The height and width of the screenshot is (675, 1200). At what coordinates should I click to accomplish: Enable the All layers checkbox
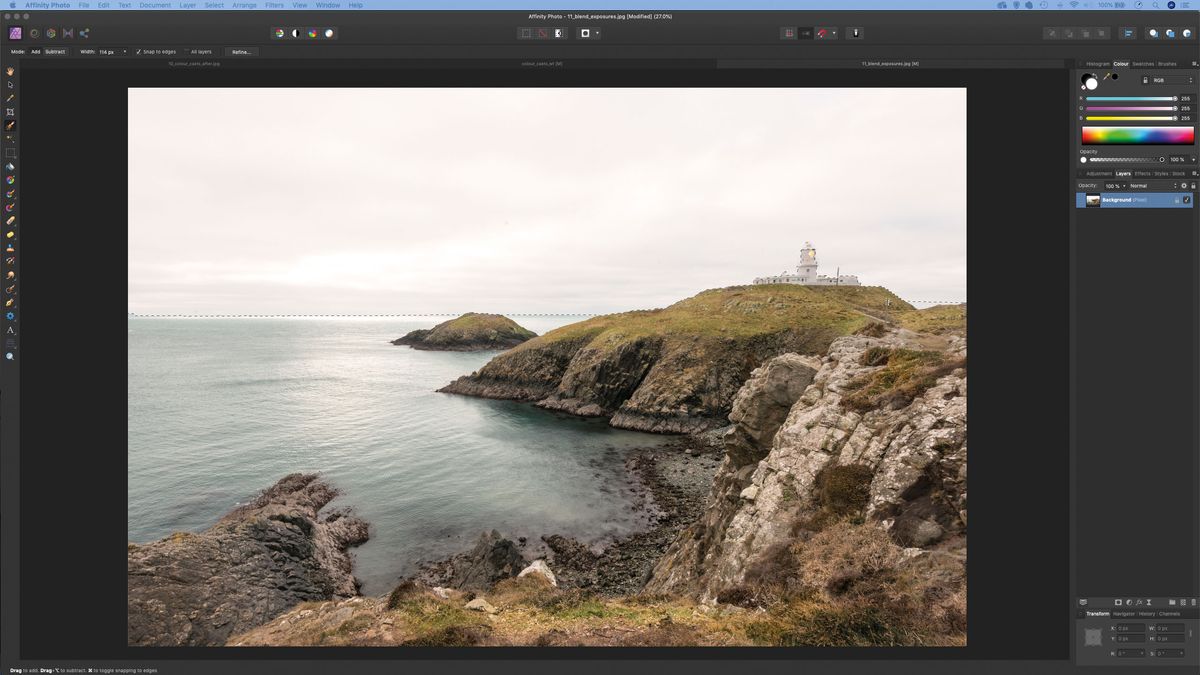[186, 51]
